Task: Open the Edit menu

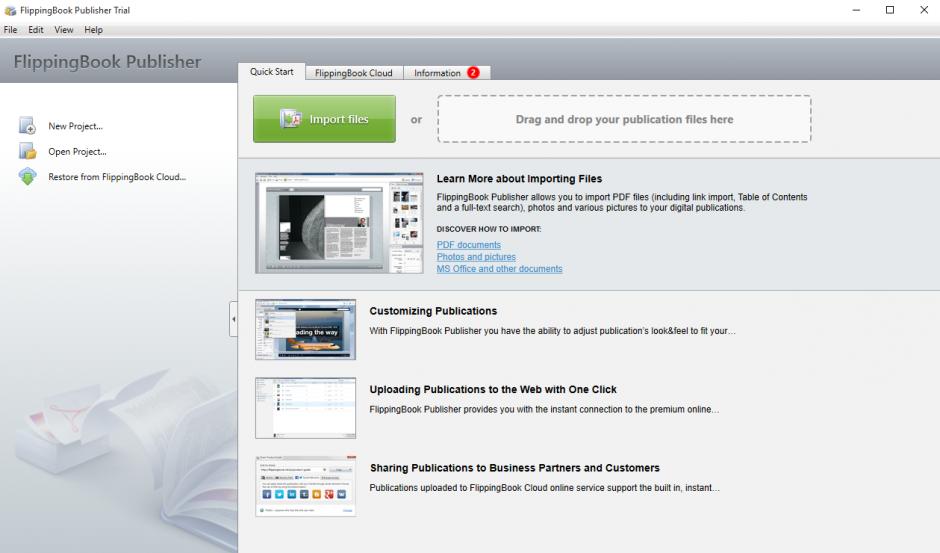Action: (36, 29)
